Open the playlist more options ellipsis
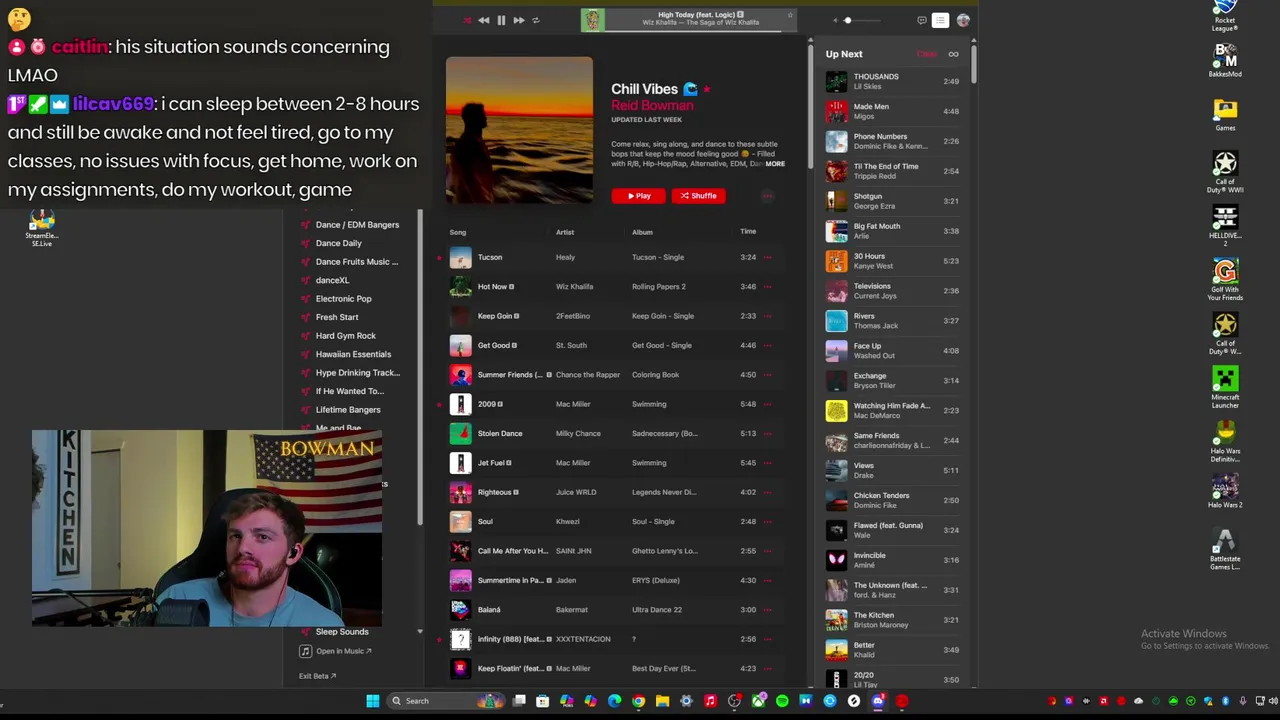 tap(767, 196)
